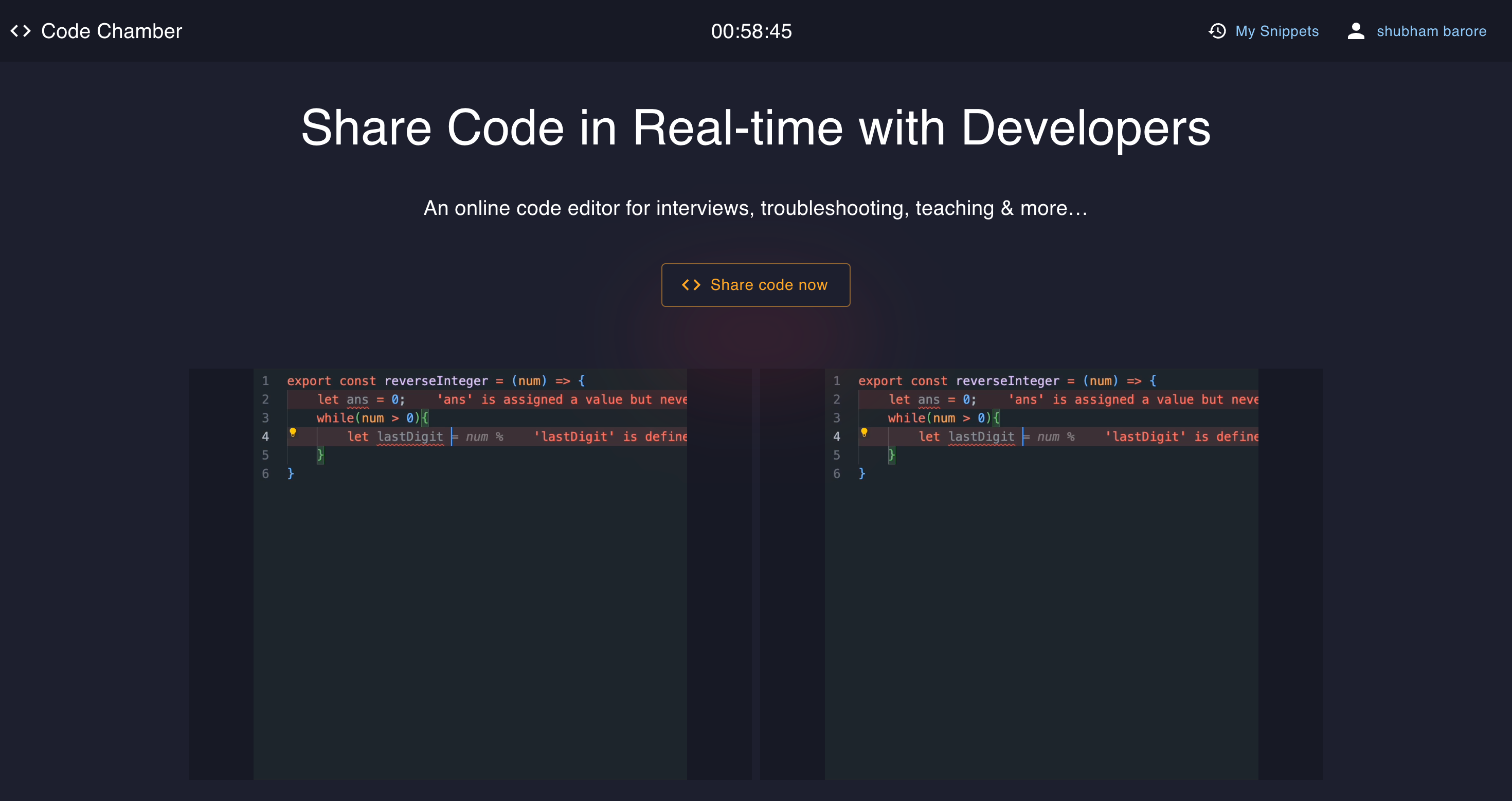This screenshot has height=801, width=1512.
Task: Click the light bulb quick-fix in left editor
Action: 293,432
